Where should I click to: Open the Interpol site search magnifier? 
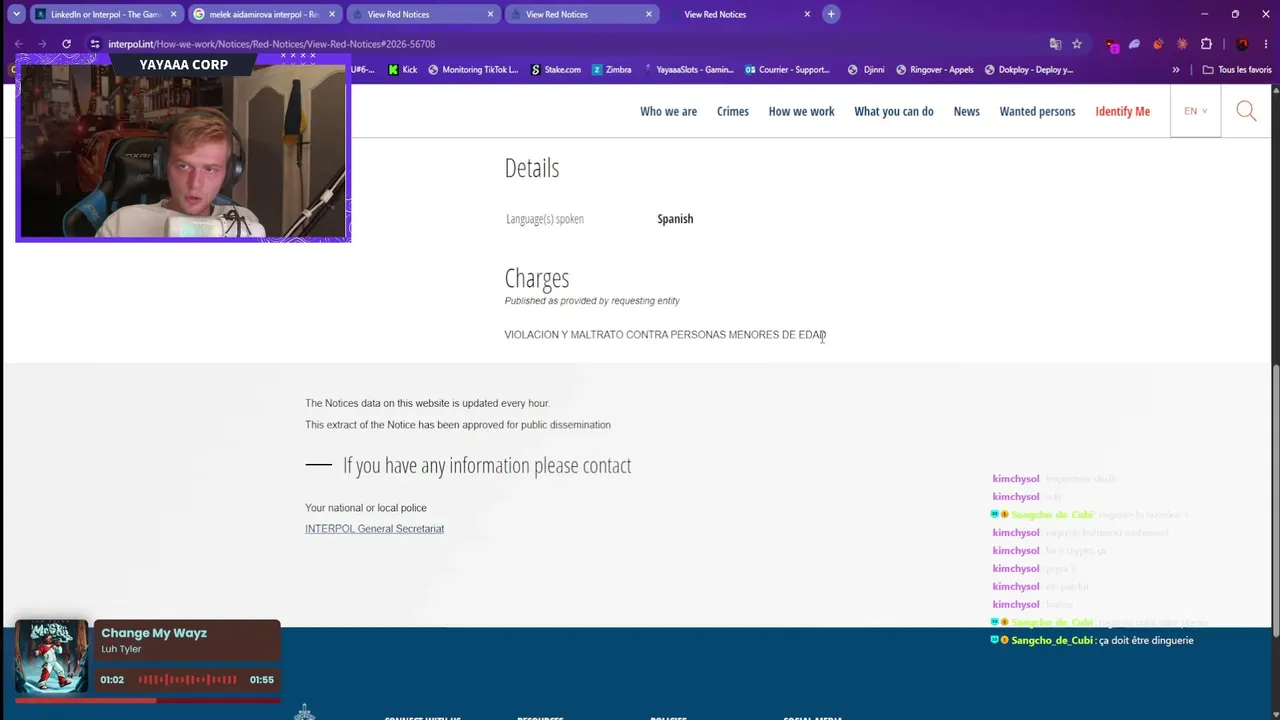(x=1246, y=111)
